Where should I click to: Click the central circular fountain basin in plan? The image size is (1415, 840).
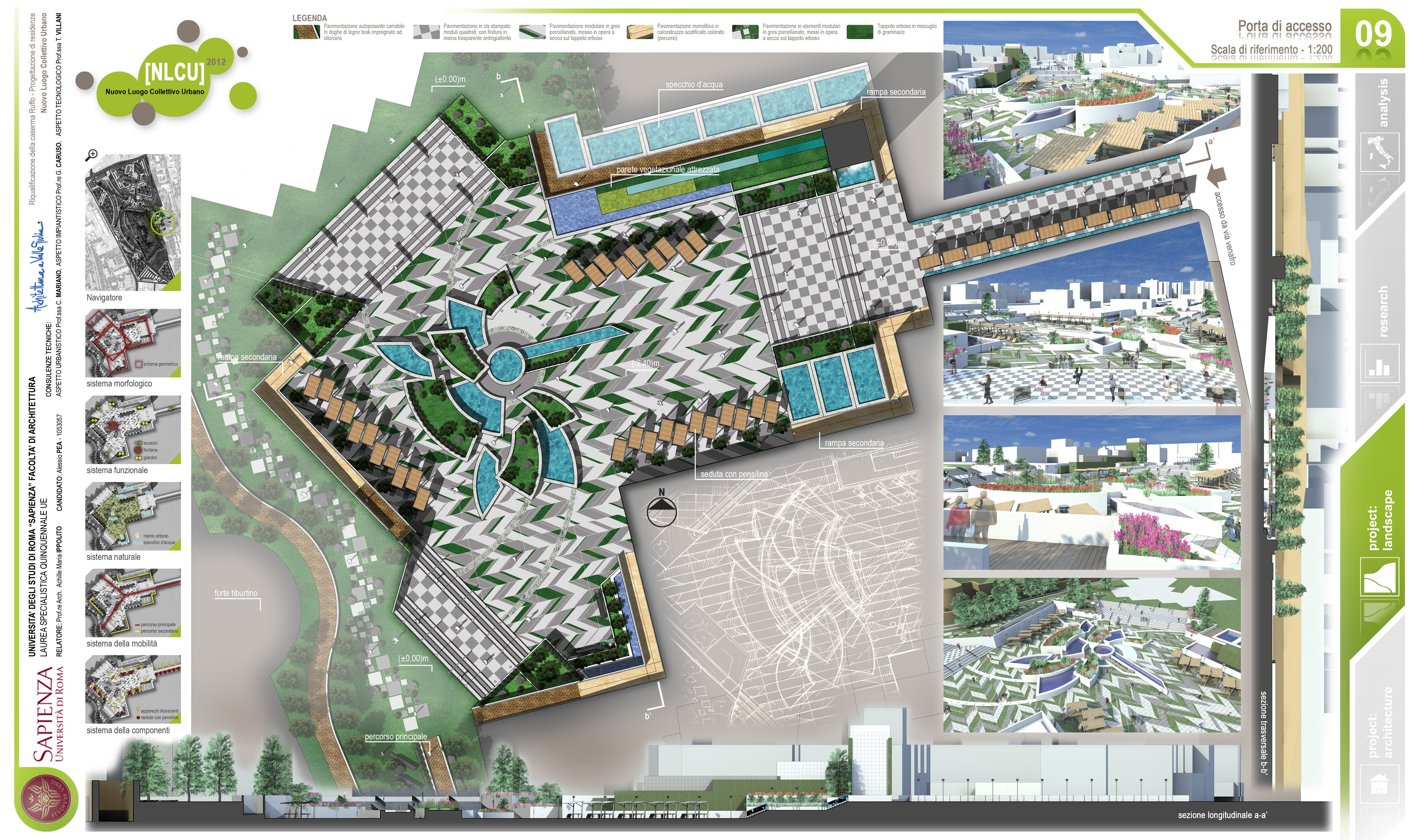(505, 364)
